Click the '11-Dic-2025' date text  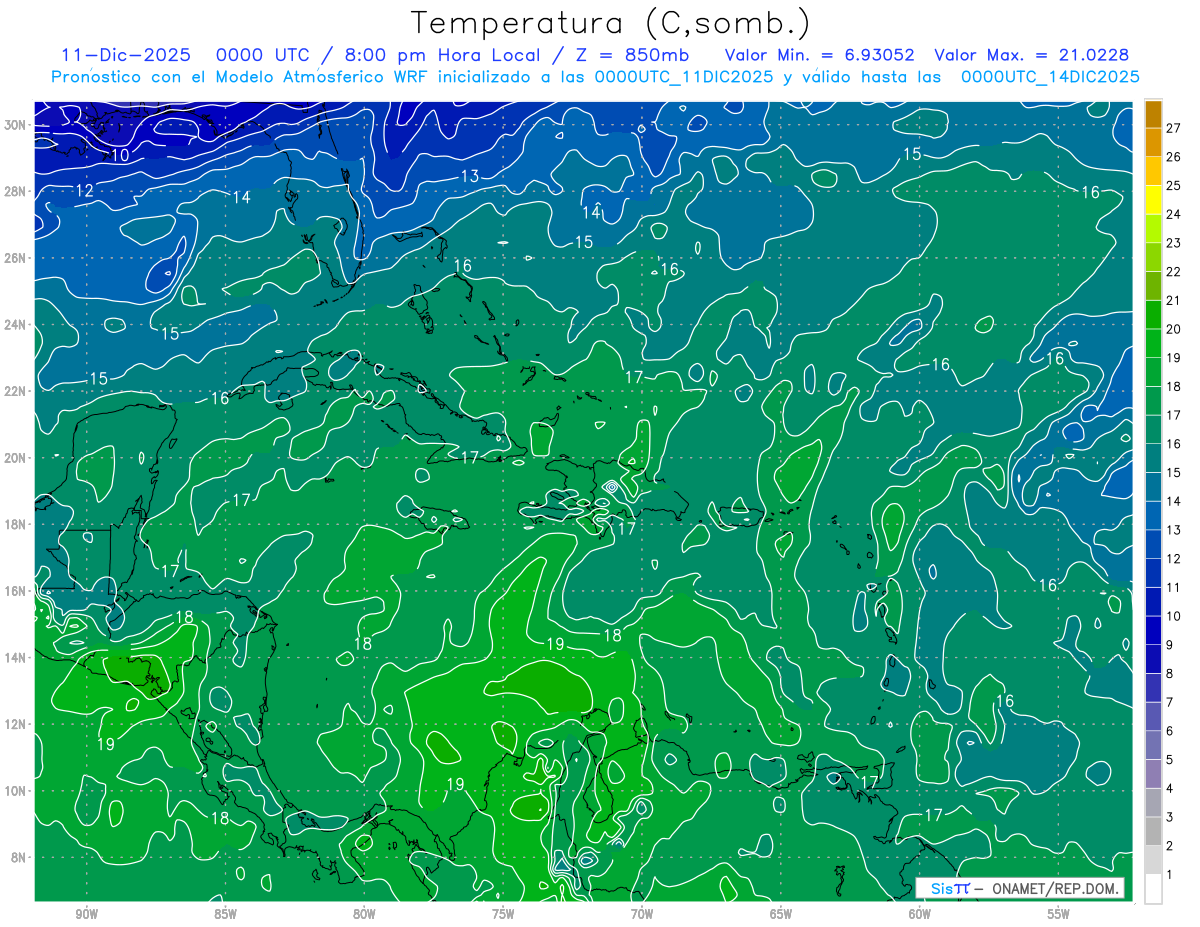pos(125,55)
